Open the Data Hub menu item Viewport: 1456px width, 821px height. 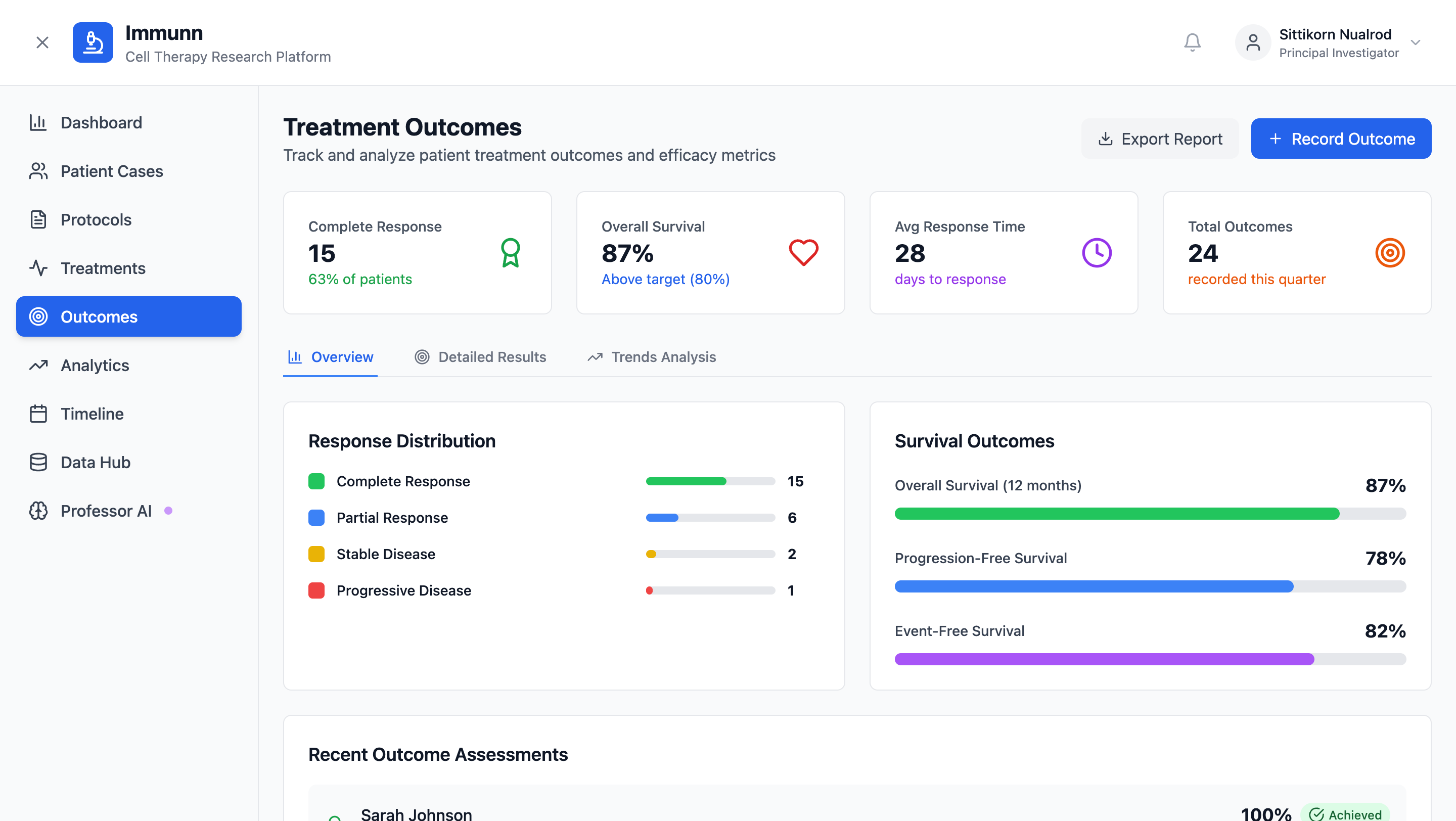(x=95, y=462)
